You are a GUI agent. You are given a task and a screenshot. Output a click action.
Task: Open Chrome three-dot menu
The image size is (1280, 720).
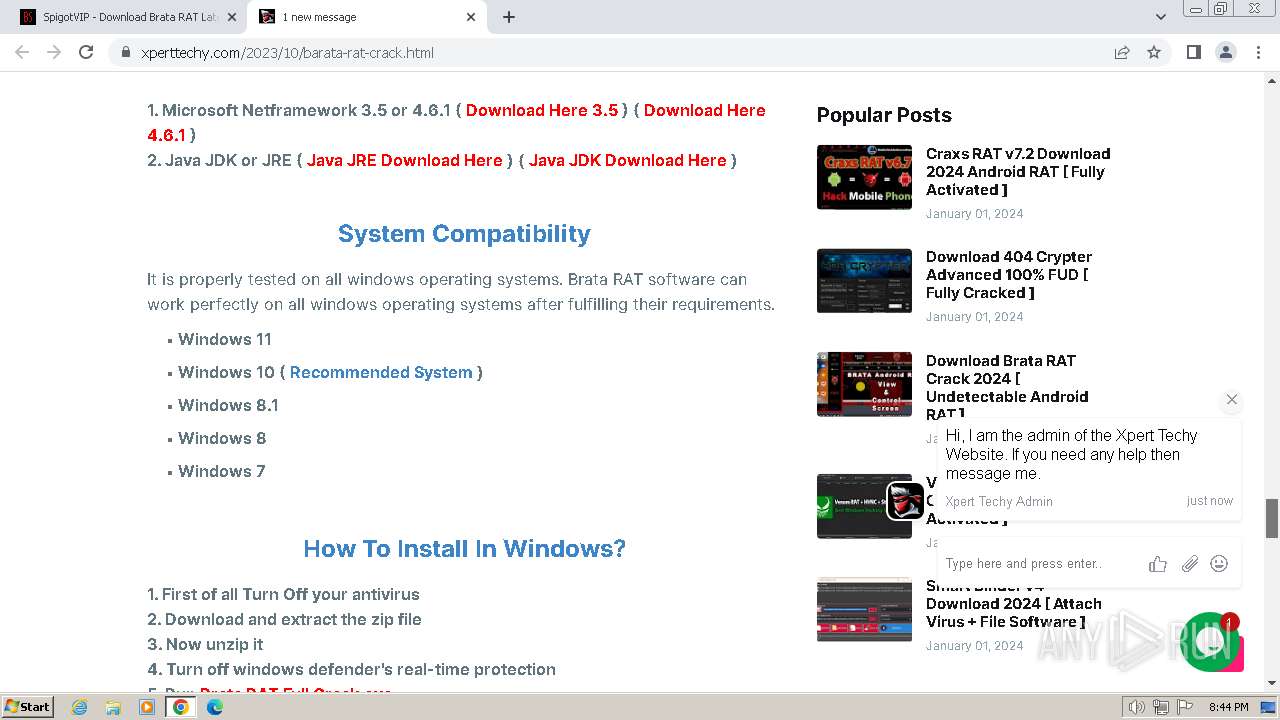click(x=1258, y=52)
